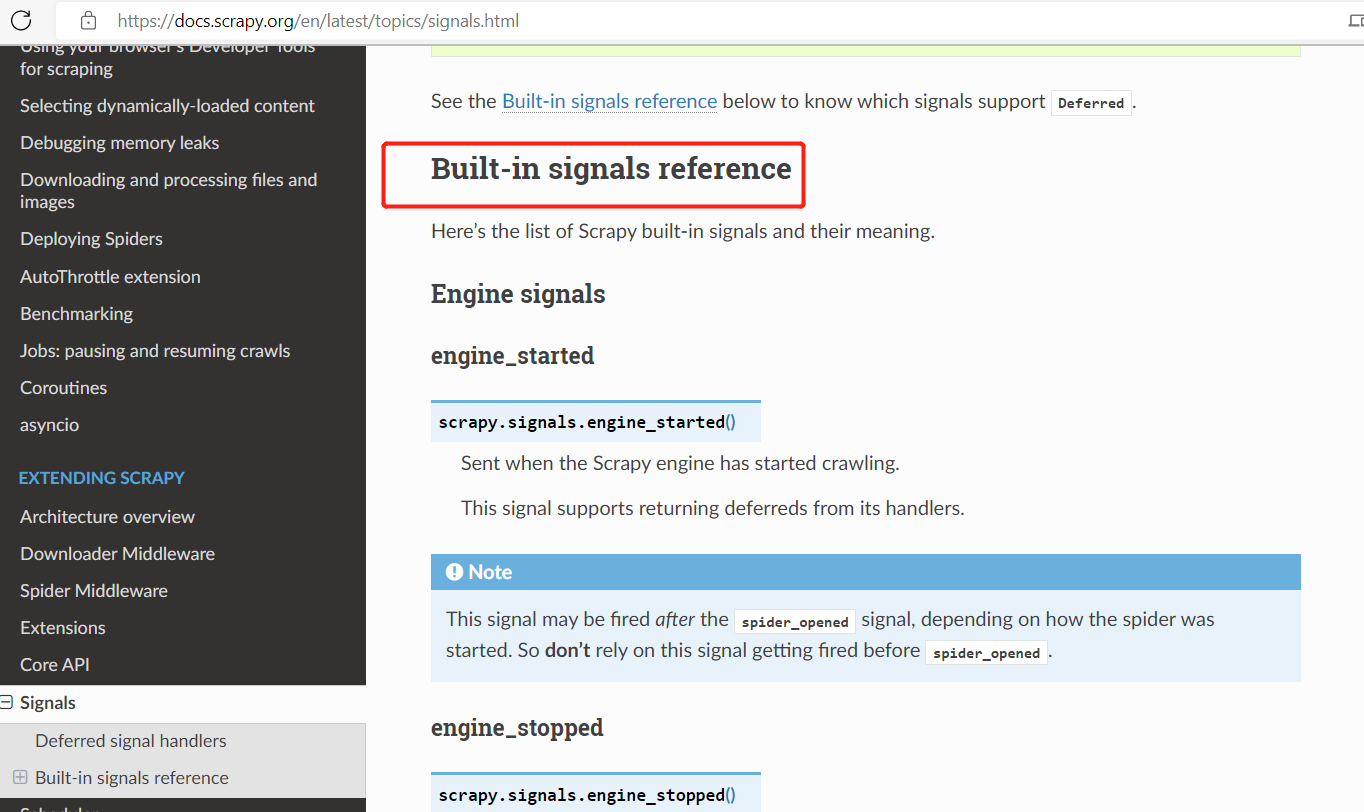1364x812 pixels.
Task: Collapse the Signals section in the sidebar
Action: (x=9, y=702)
